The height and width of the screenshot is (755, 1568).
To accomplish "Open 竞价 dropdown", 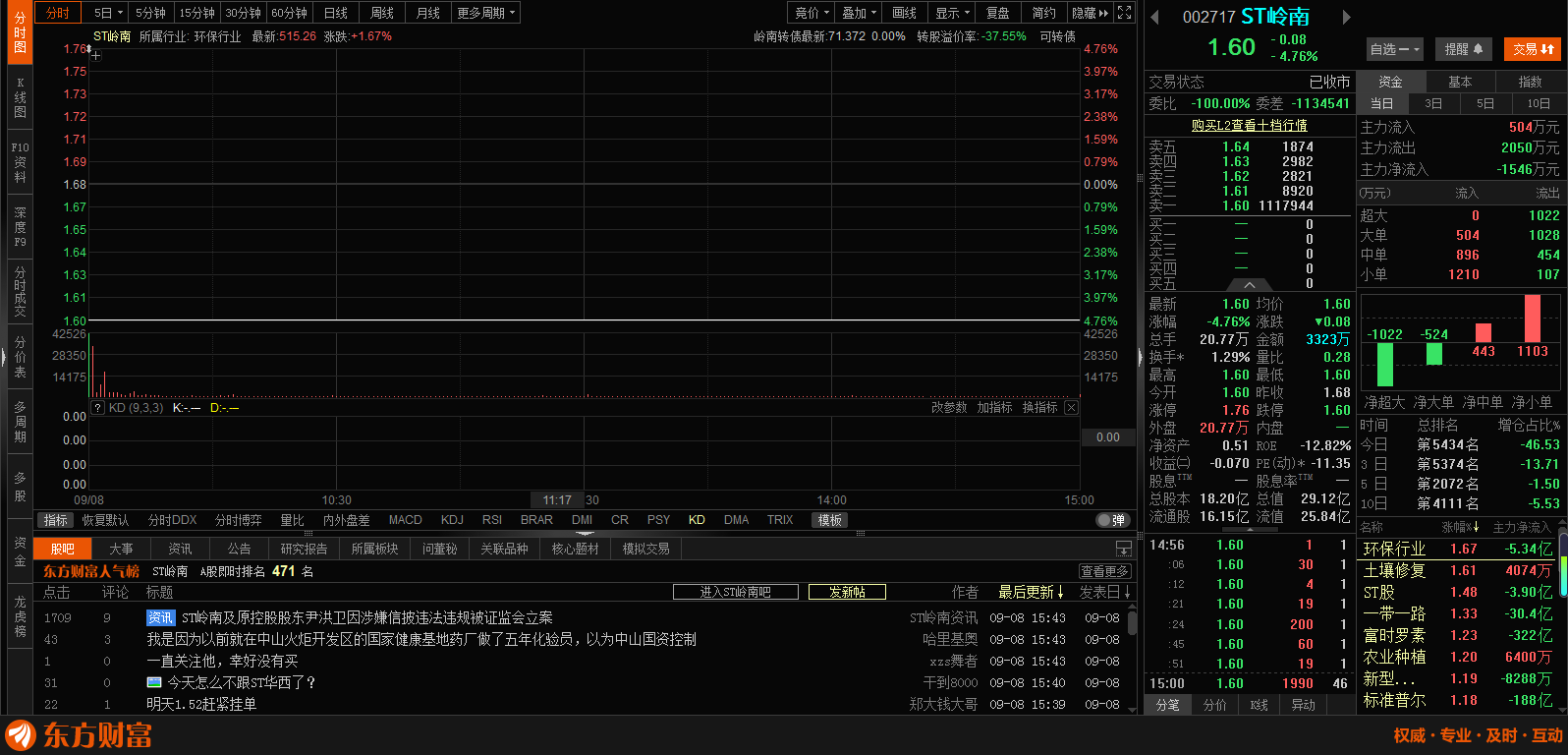I will tap(812, 13).
